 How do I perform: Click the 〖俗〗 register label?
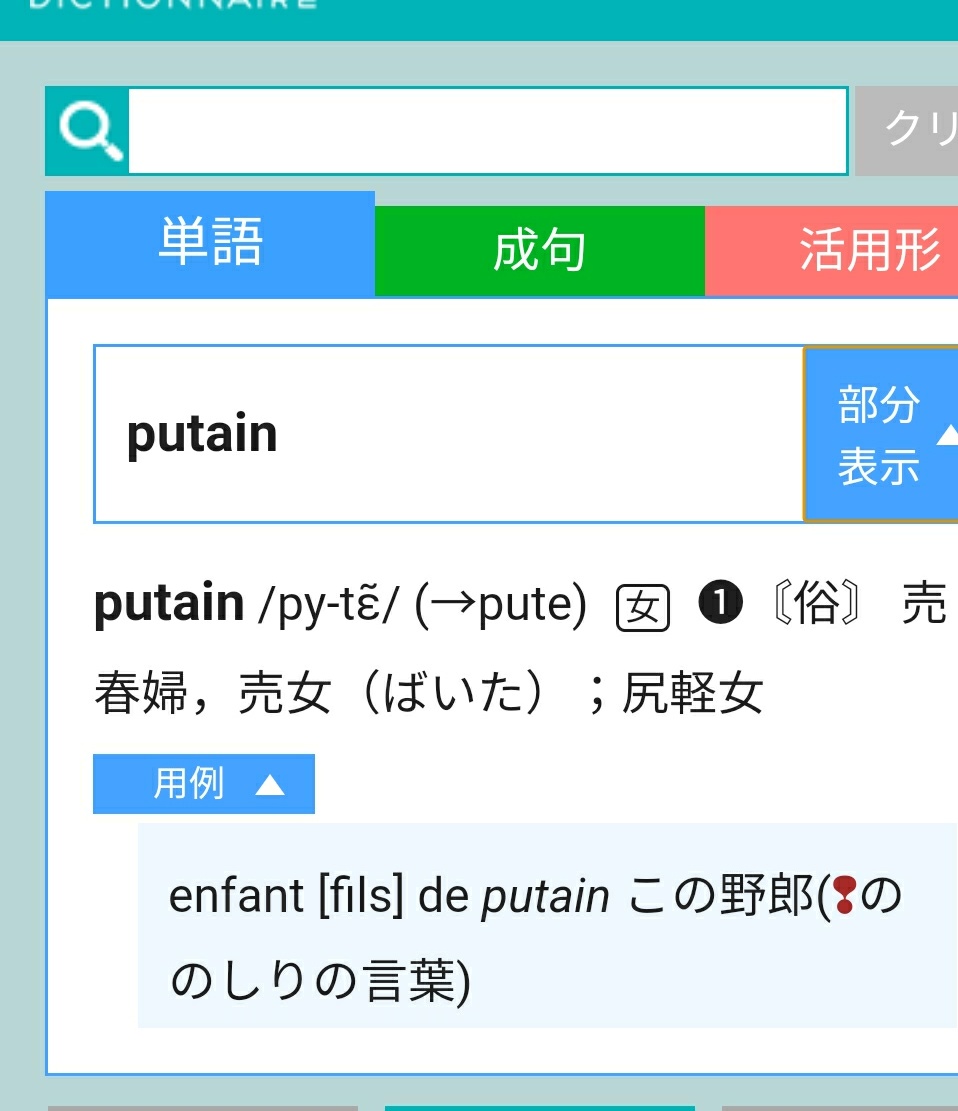[x=816, y=606]
